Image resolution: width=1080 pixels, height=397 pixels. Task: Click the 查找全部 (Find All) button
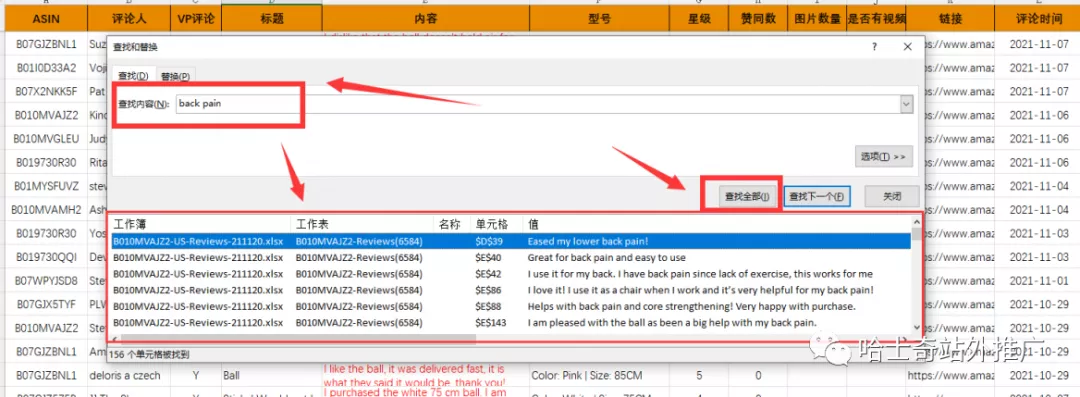coord(741,196)
